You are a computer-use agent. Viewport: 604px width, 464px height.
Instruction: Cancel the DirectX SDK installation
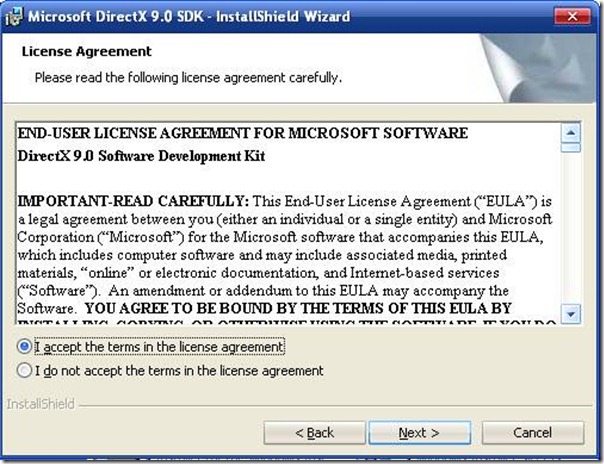click(533, 433)
